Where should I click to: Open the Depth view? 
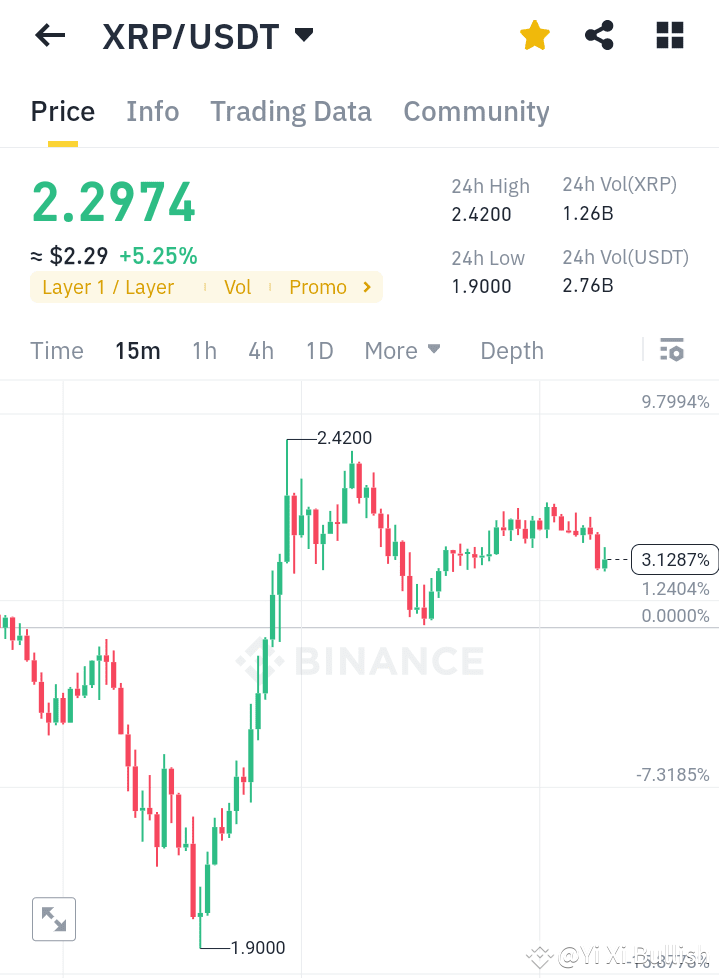tap(511, 350)
